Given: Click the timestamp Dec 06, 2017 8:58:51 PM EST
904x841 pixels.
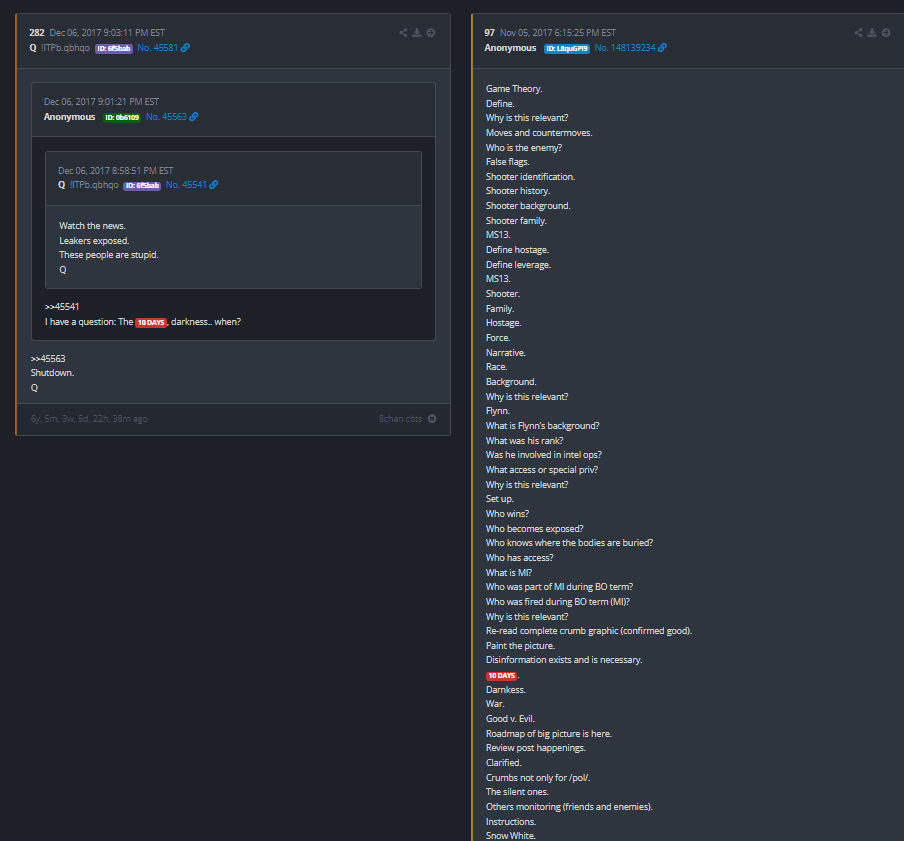Looking at the screenshot, I should pos(115,171).
